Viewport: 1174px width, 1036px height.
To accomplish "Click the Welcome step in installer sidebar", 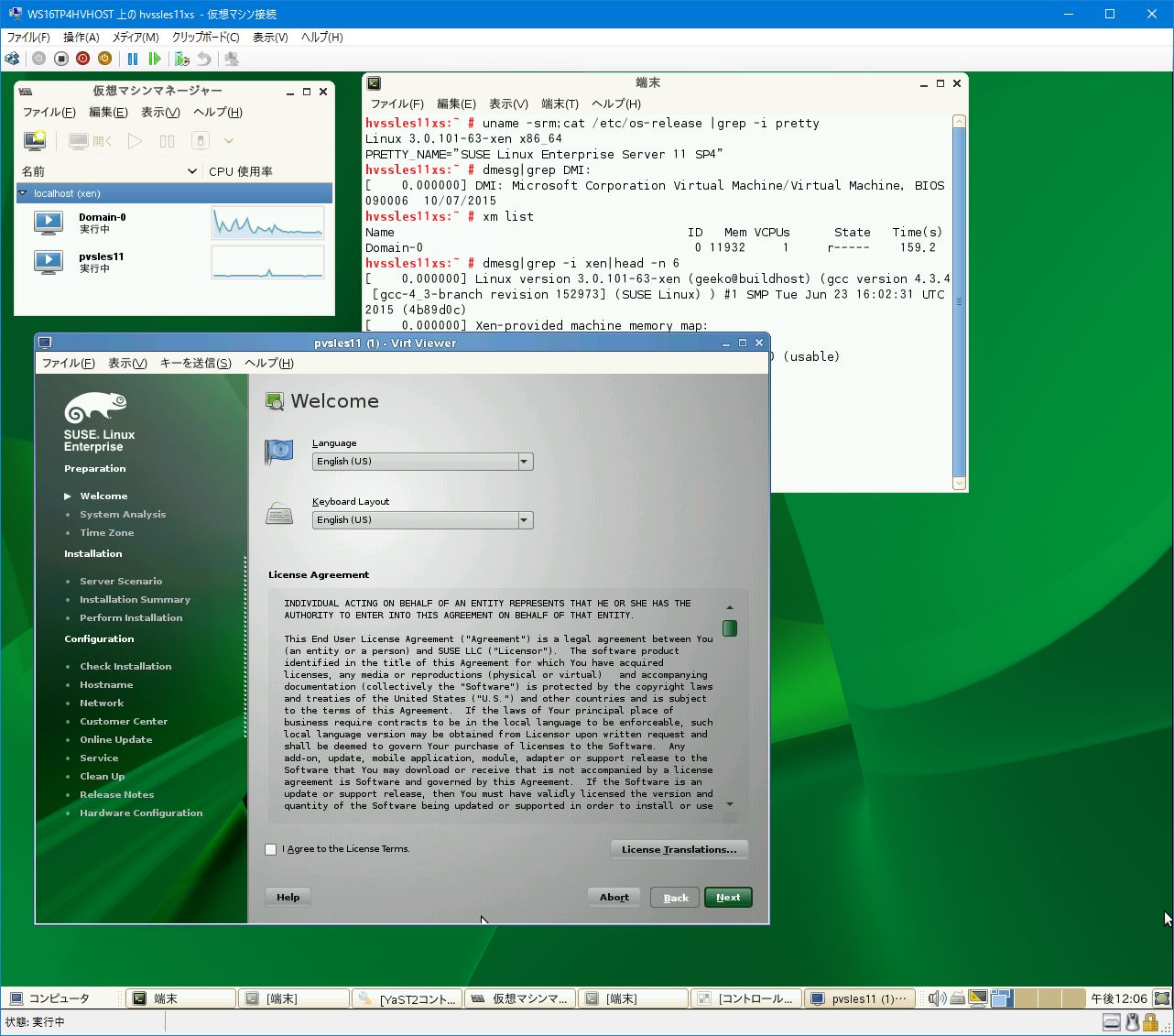I will pos(103,496).
